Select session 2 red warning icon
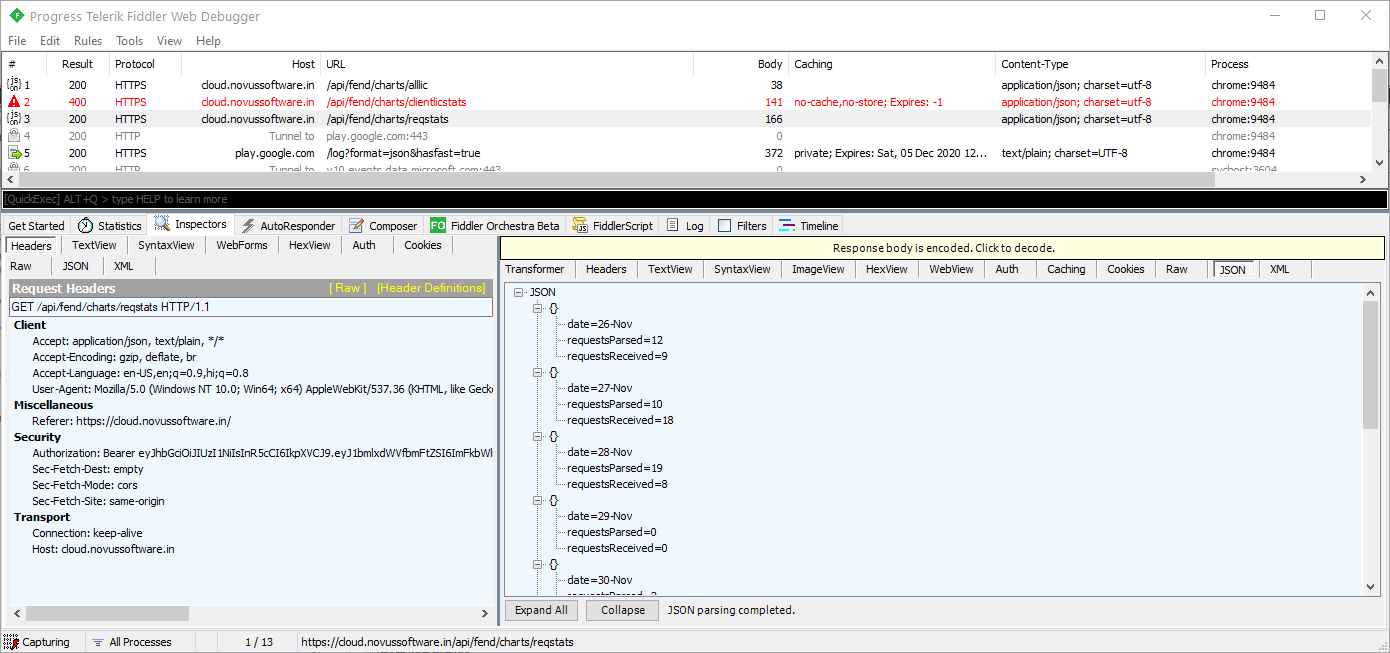 click(14, 102)
